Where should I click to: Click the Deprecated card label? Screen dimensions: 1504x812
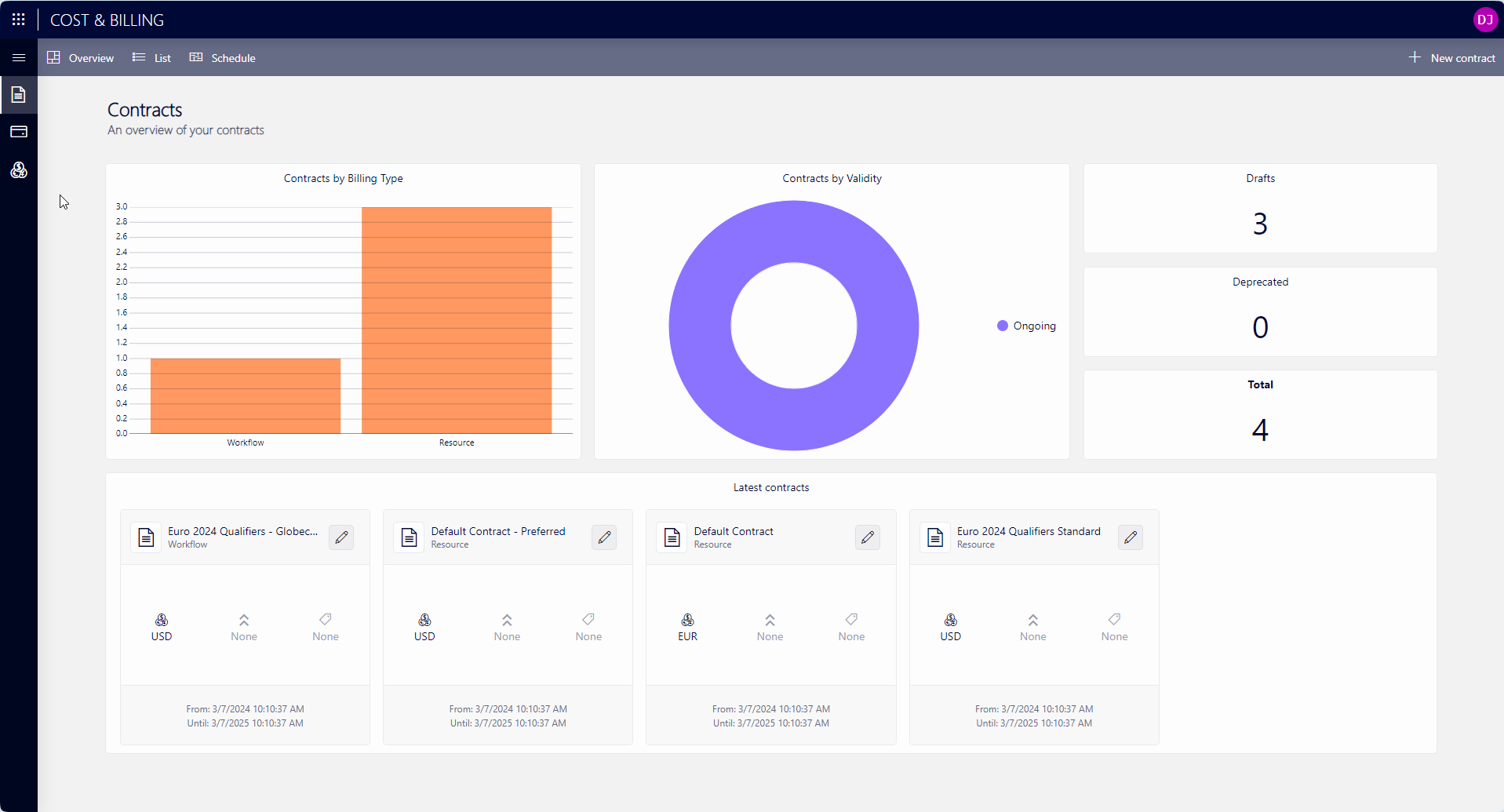[x=1260, y=282]
